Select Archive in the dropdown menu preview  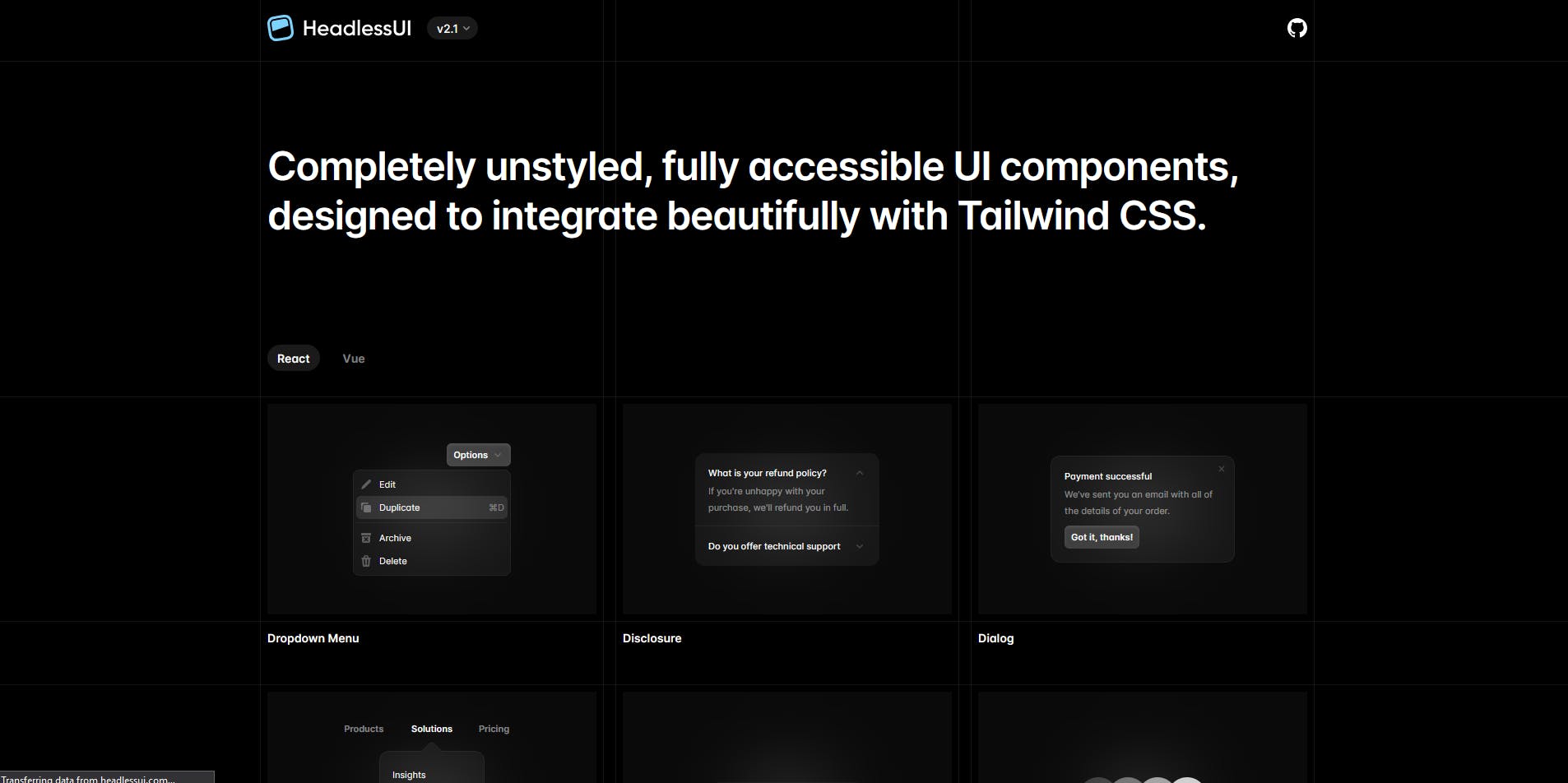[x=432, y=538]
